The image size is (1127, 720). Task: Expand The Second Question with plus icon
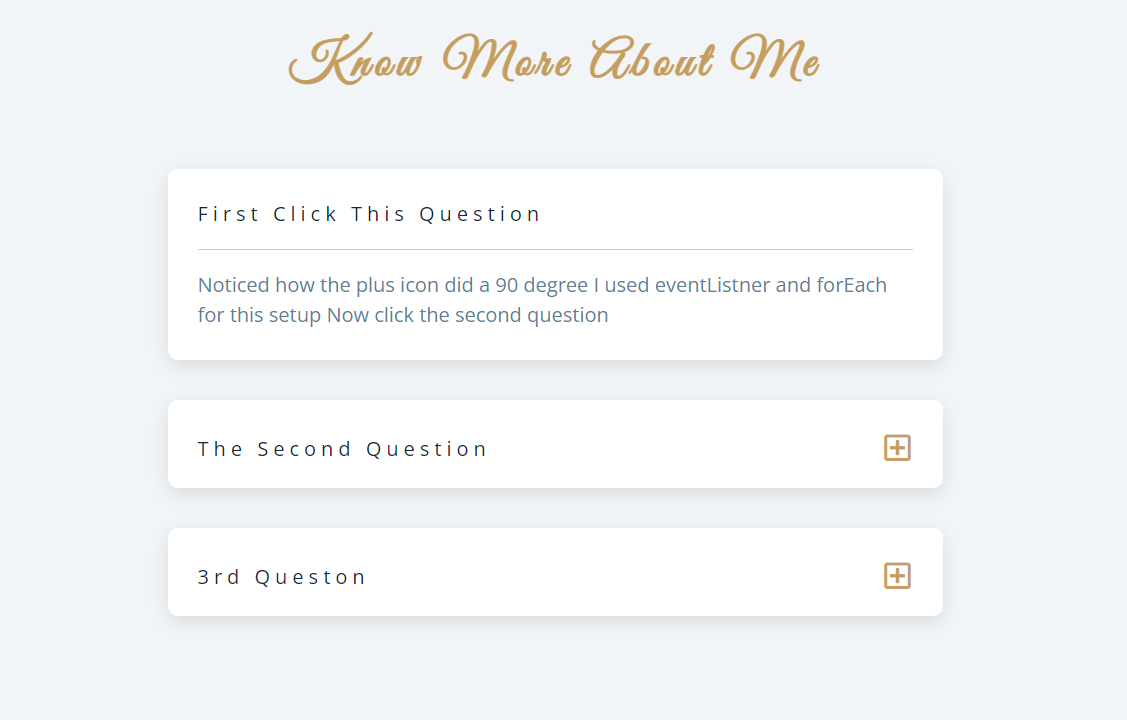(897, 448)
